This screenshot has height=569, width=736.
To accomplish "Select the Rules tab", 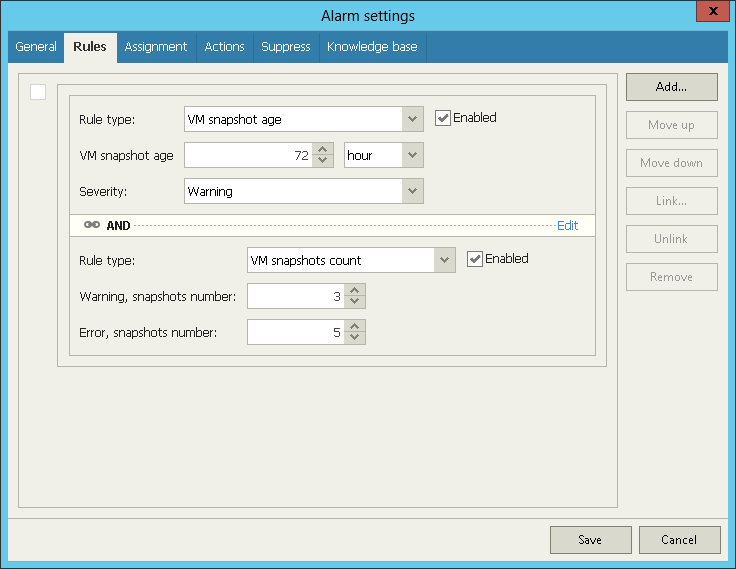I will pyautogui.click(x=90, y=47).
